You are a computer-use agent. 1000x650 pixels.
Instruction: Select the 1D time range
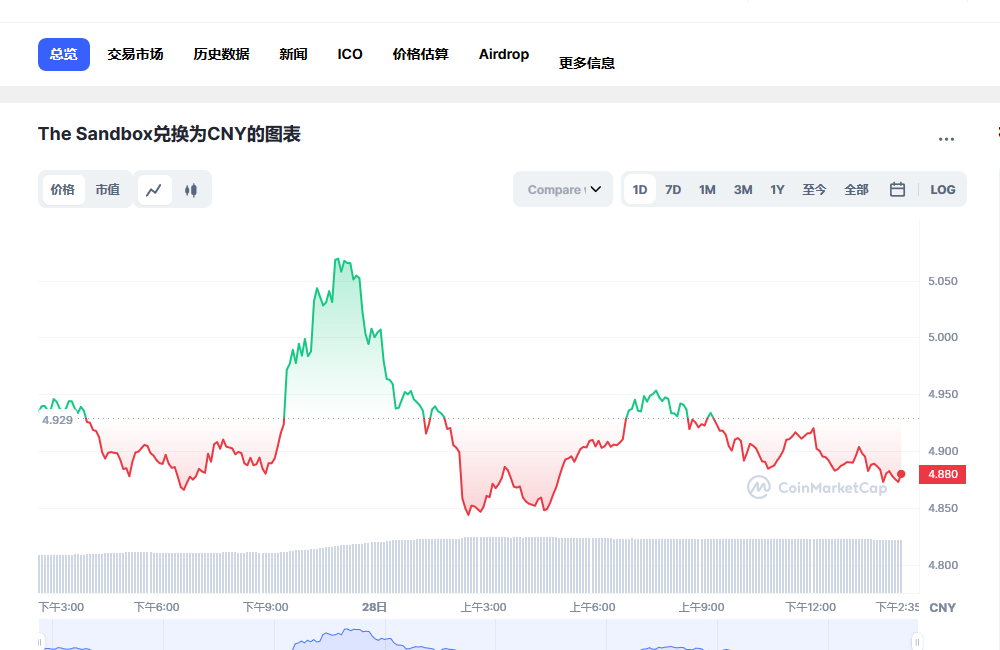(x=640, y=189)
